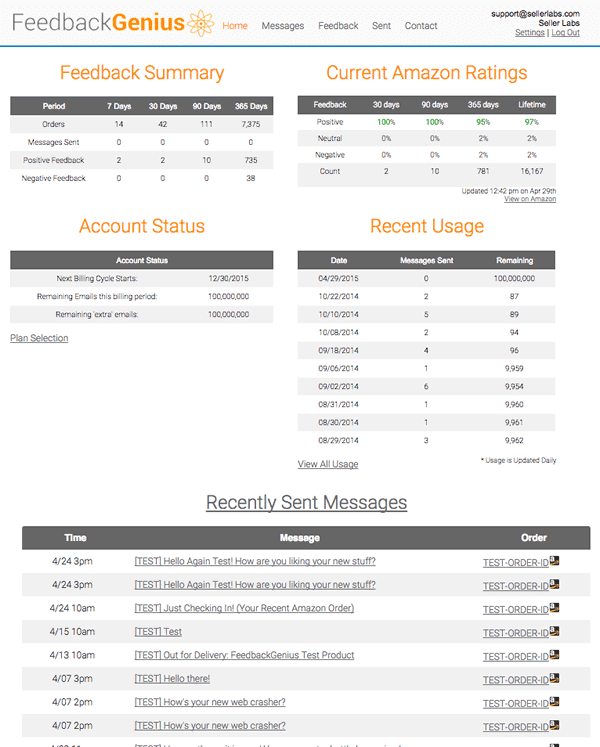Click 'Remaining Emails this billing period' label
This screenshot has height=747, width=600.
[97, 296]
